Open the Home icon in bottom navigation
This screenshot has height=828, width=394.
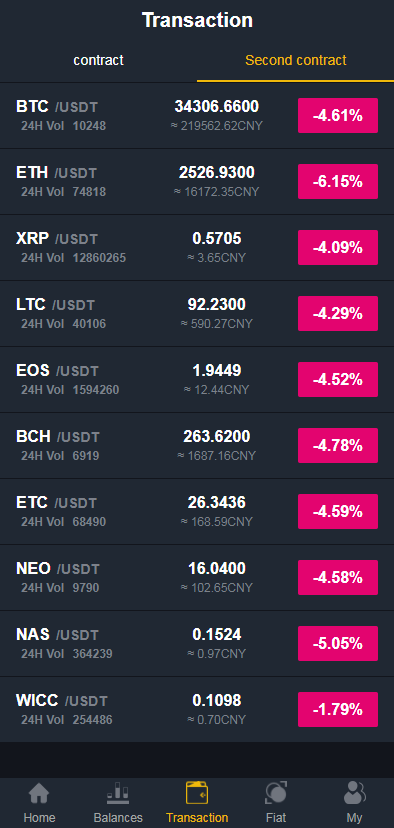click(39, 793)
